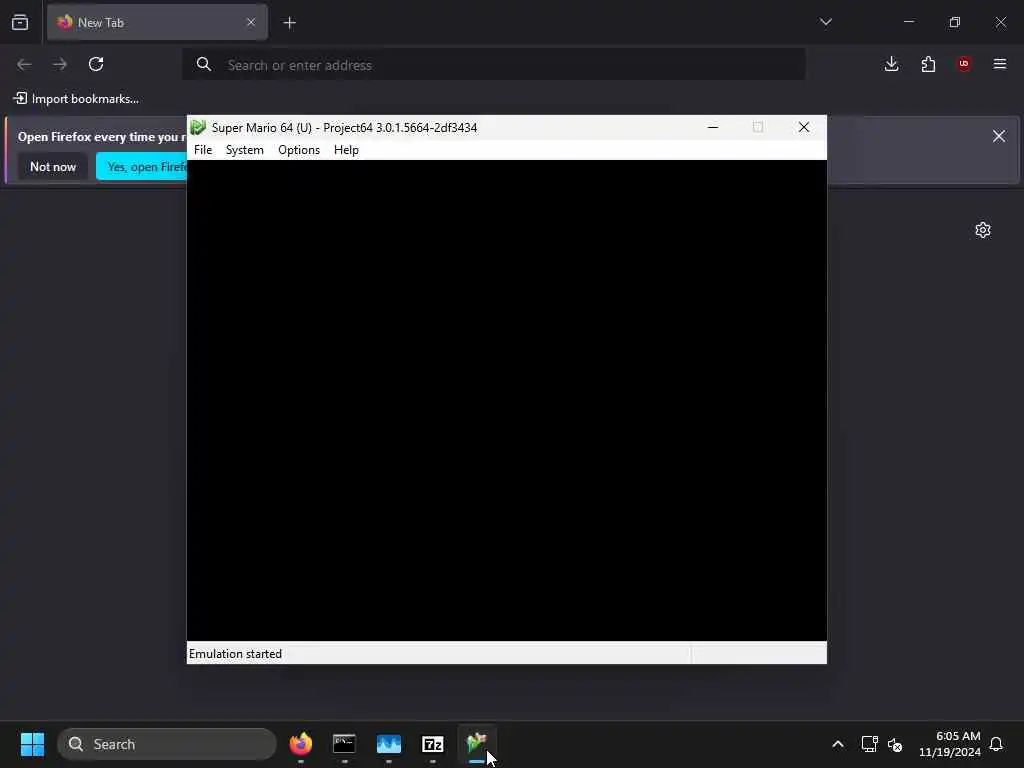Open the Firefox downloads panel
Screen dimensions: 1024x768
click(891, 64)
